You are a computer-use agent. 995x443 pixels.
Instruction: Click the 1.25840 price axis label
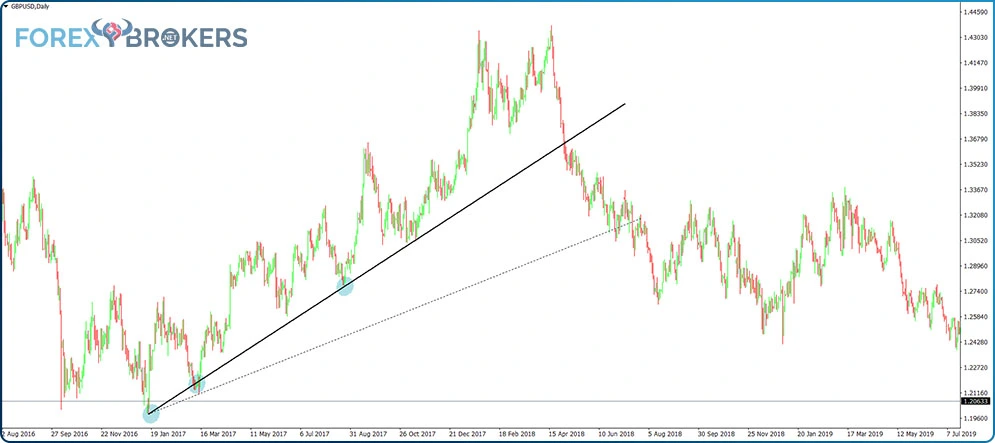tap(975, 317)
